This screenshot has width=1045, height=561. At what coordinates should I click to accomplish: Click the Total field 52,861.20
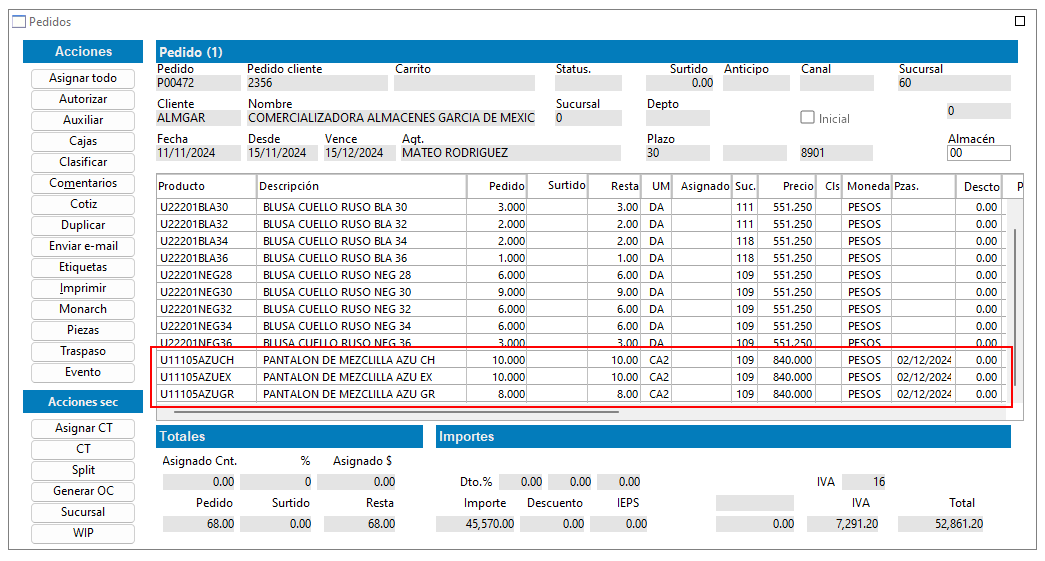[x=941, y=524]
